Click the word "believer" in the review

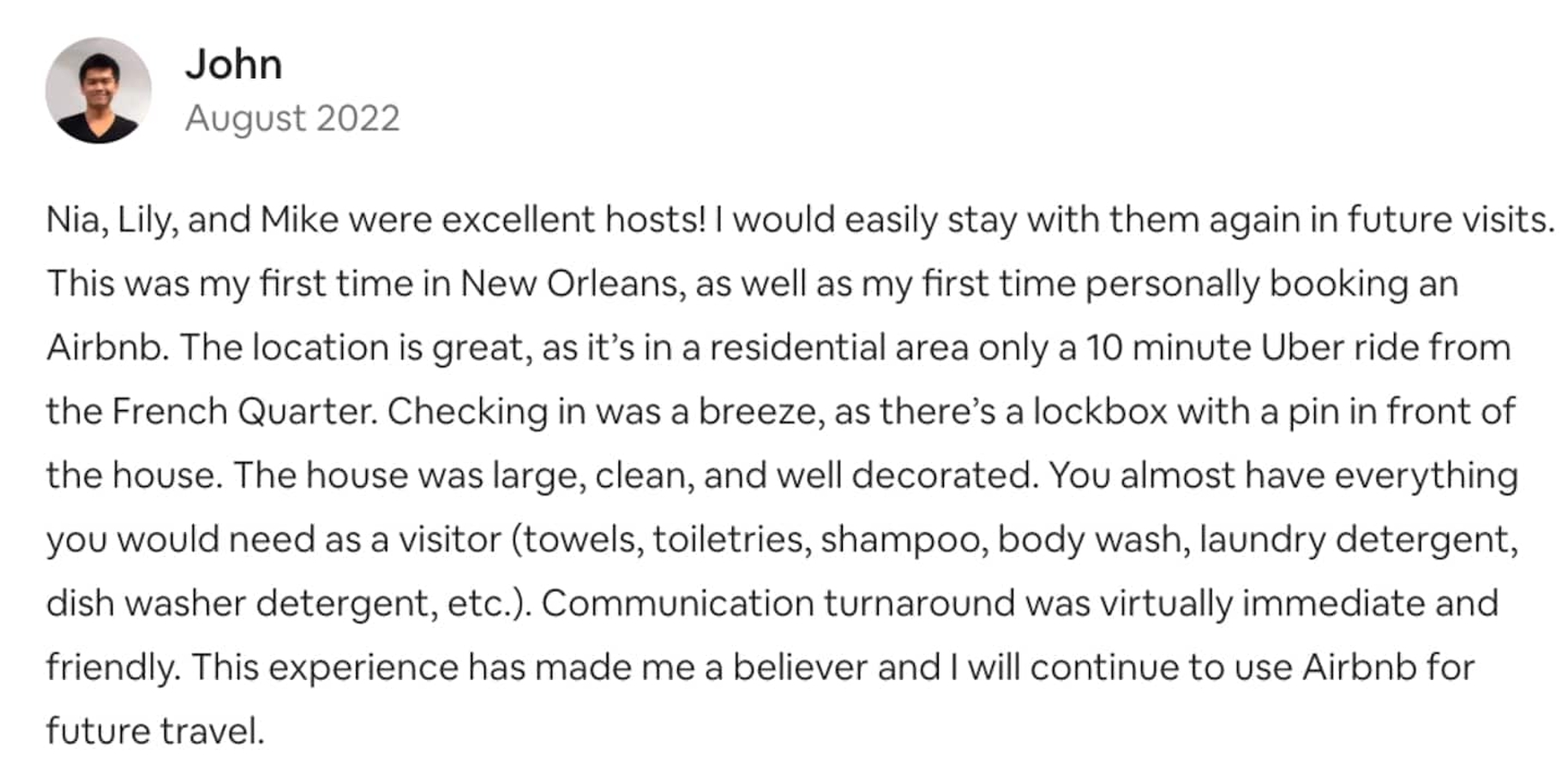799,668
